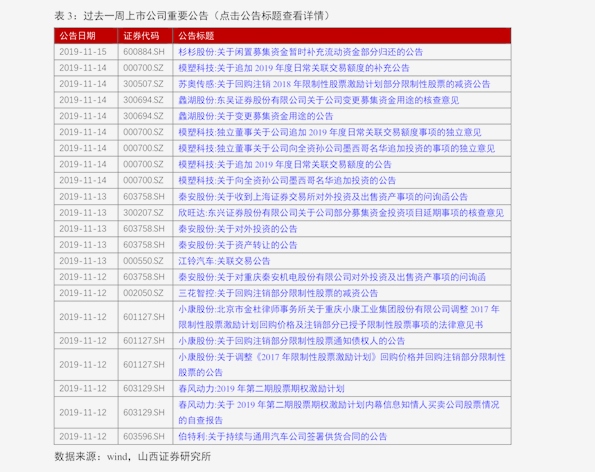Image resolution: width=595 pixels, height=472 pixels.
Task: Click the date in the 000550.SZ row
Action: click(83, 261)
